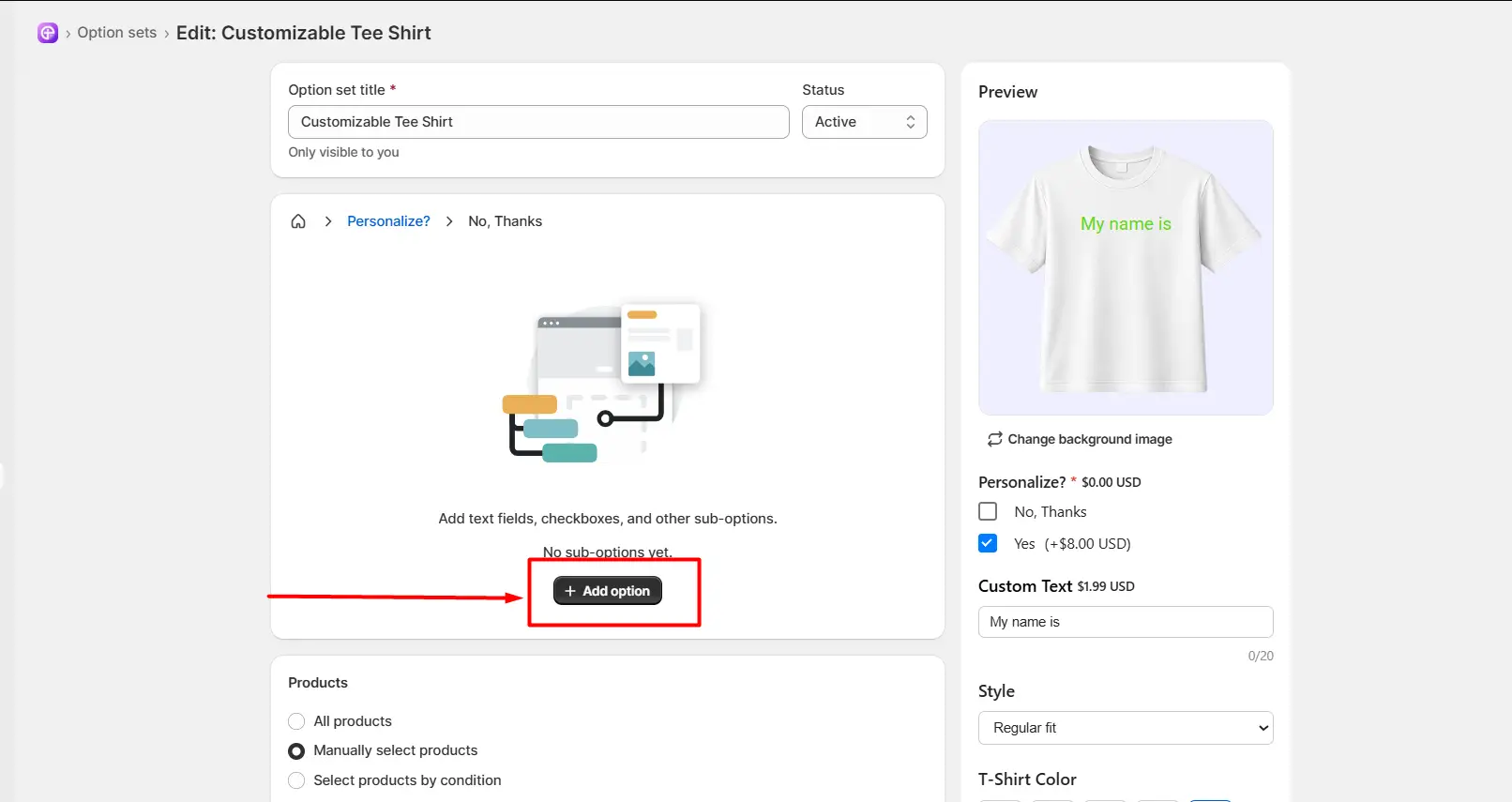Click the Custom Text input field
Screen dimensions: 1512x802
coord(1126,622)
